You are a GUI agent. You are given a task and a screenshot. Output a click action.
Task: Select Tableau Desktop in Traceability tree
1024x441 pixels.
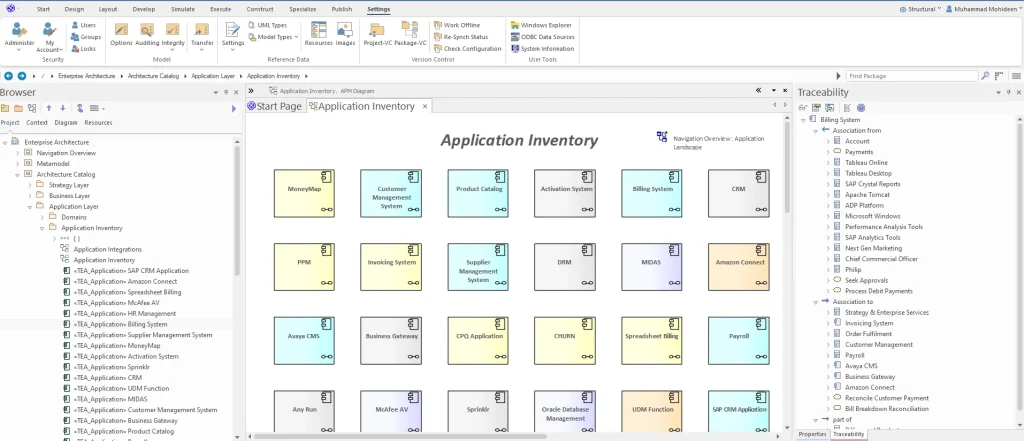[868, 173]
